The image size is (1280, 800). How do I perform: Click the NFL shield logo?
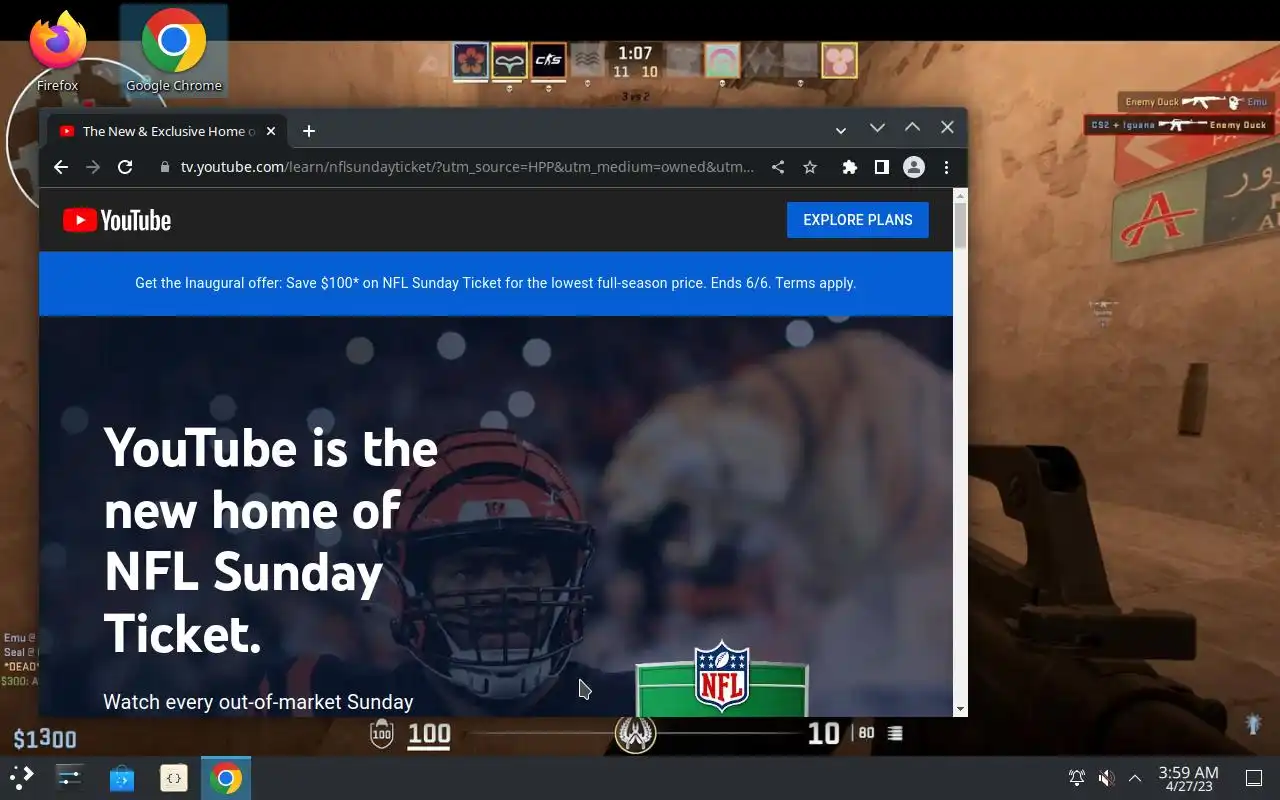coord(722,677)
